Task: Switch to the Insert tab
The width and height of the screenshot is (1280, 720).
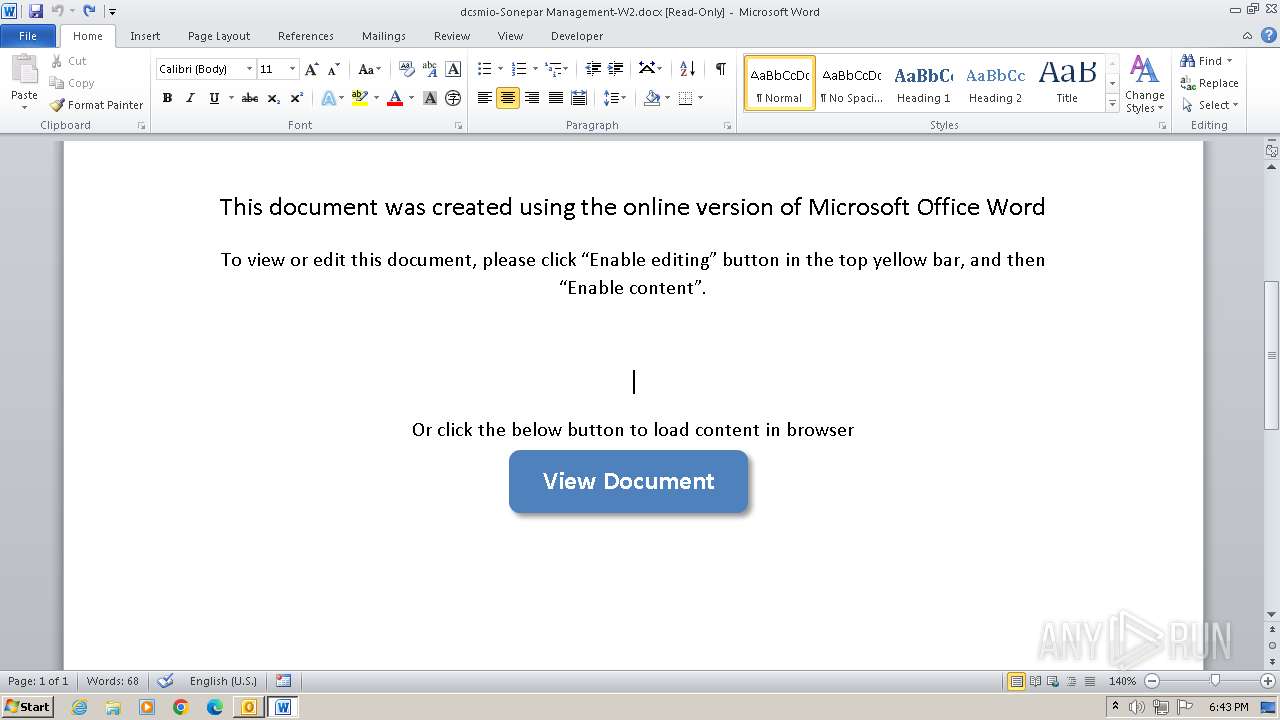Action: coord(145,36)
